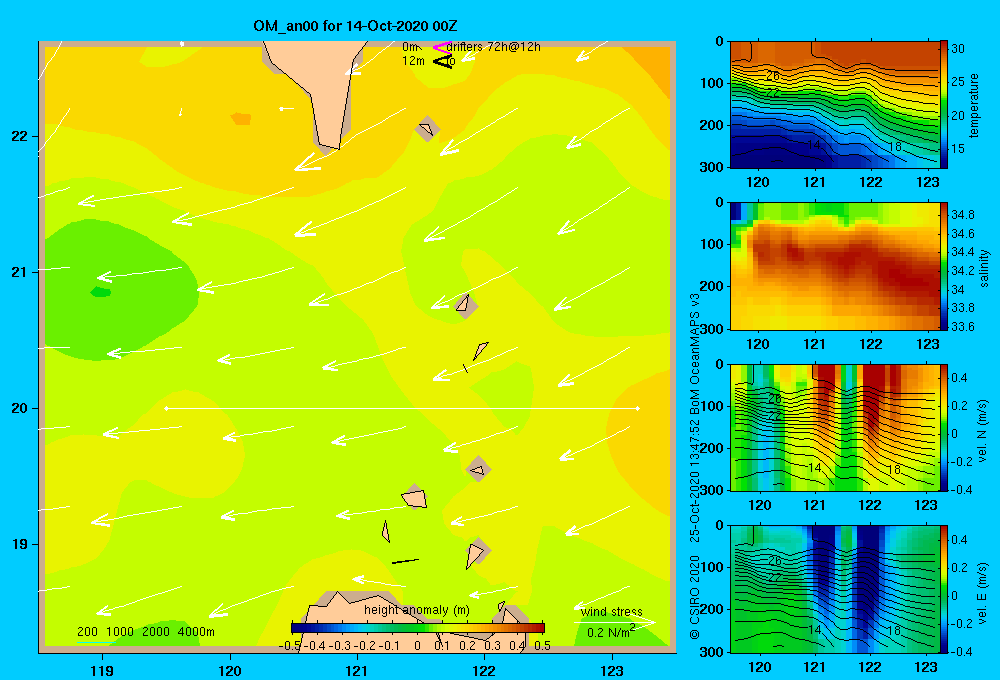Click the dark green height minimum near 119E
The width and height of the screenshot is (1000, 680).
tap(101, 292)
